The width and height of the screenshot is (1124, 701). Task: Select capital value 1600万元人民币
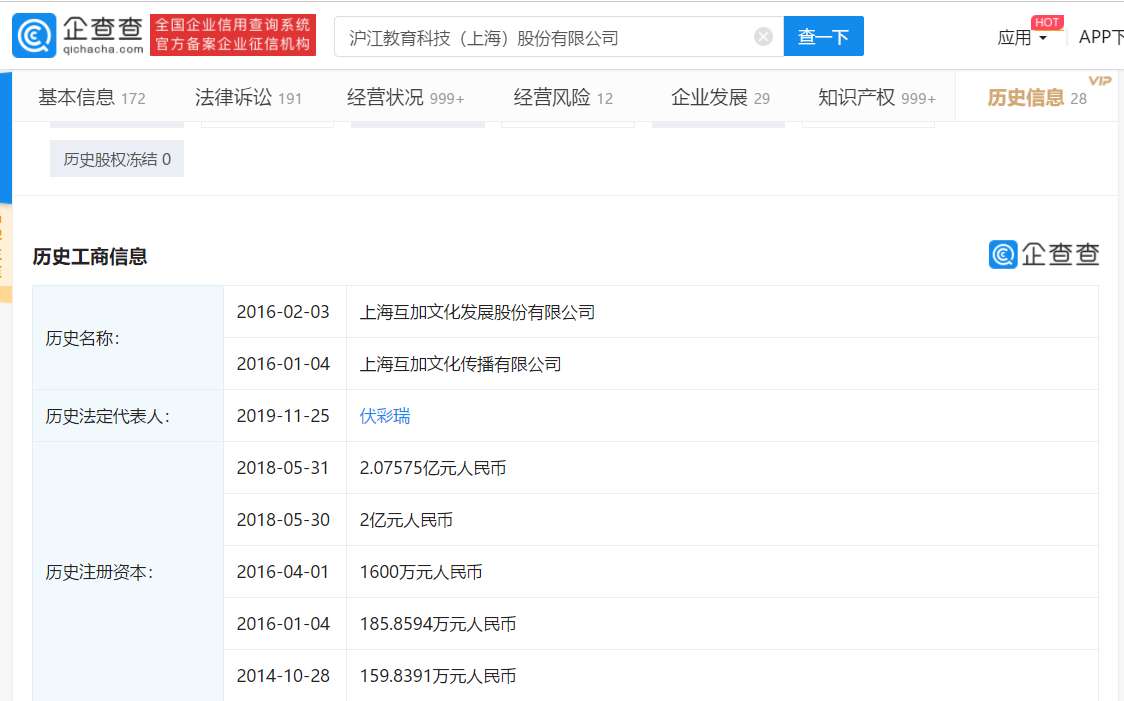[421, 572]
